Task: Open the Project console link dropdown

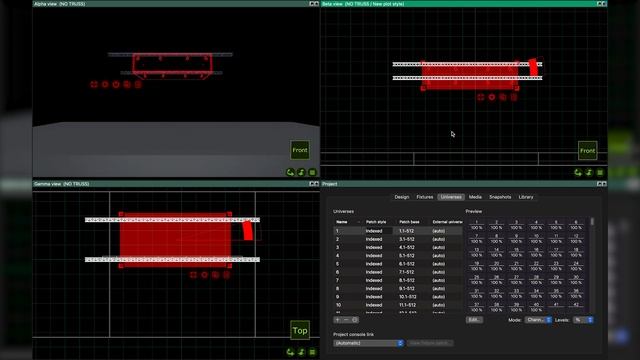Action: (x=369, y=343)
